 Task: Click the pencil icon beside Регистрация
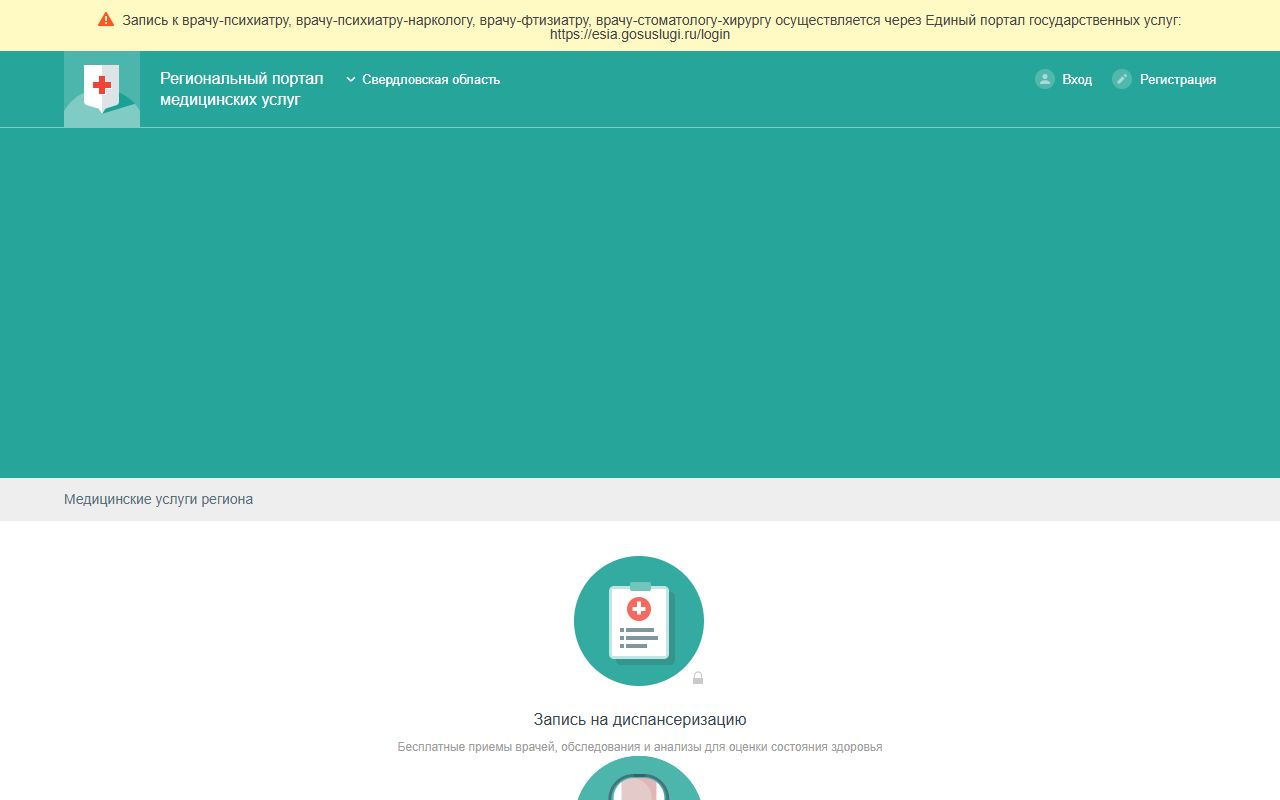click(x=1122, y=79)
